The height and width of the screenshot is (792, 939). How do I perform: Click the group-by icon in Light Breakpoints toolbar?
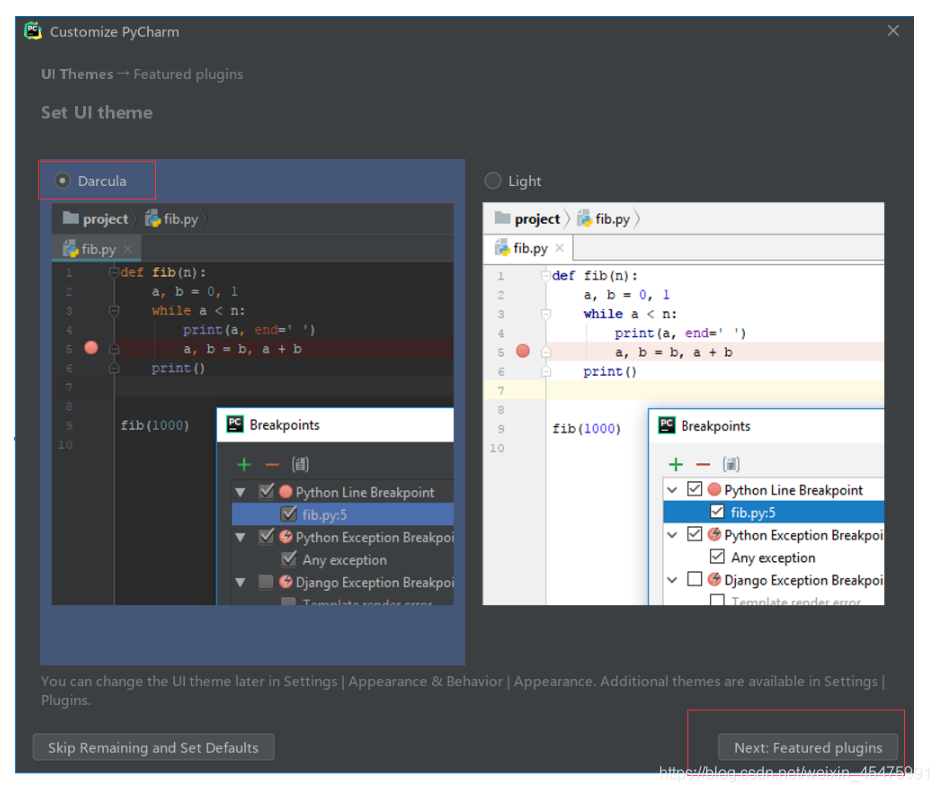point(731,464)
